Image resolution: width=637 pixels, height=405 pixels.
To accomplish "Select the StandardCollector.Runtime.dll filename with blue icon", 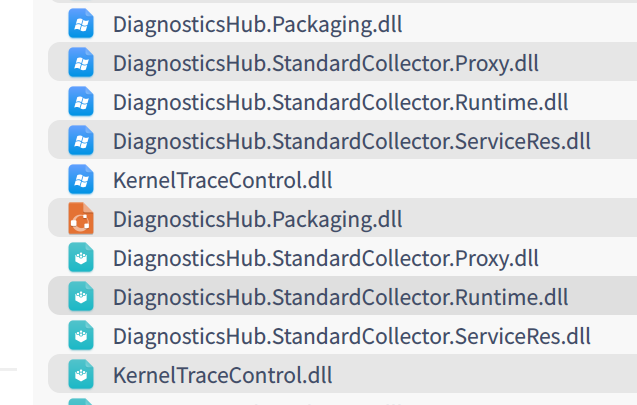I will point(340,102).
